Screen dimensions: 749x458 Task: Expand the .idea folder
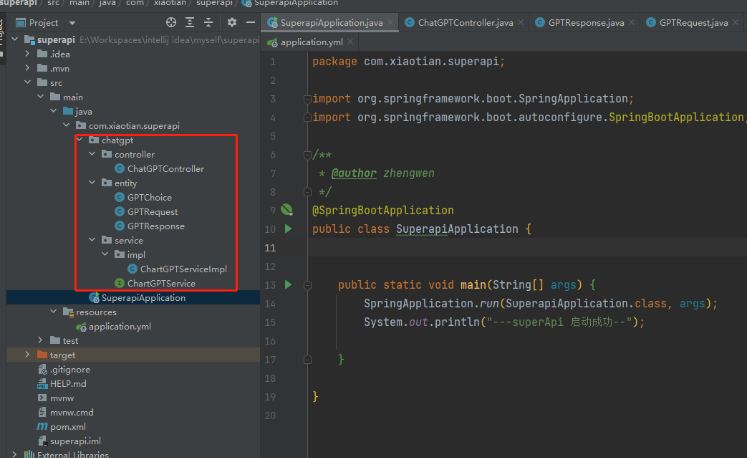[x=27, y=54]
